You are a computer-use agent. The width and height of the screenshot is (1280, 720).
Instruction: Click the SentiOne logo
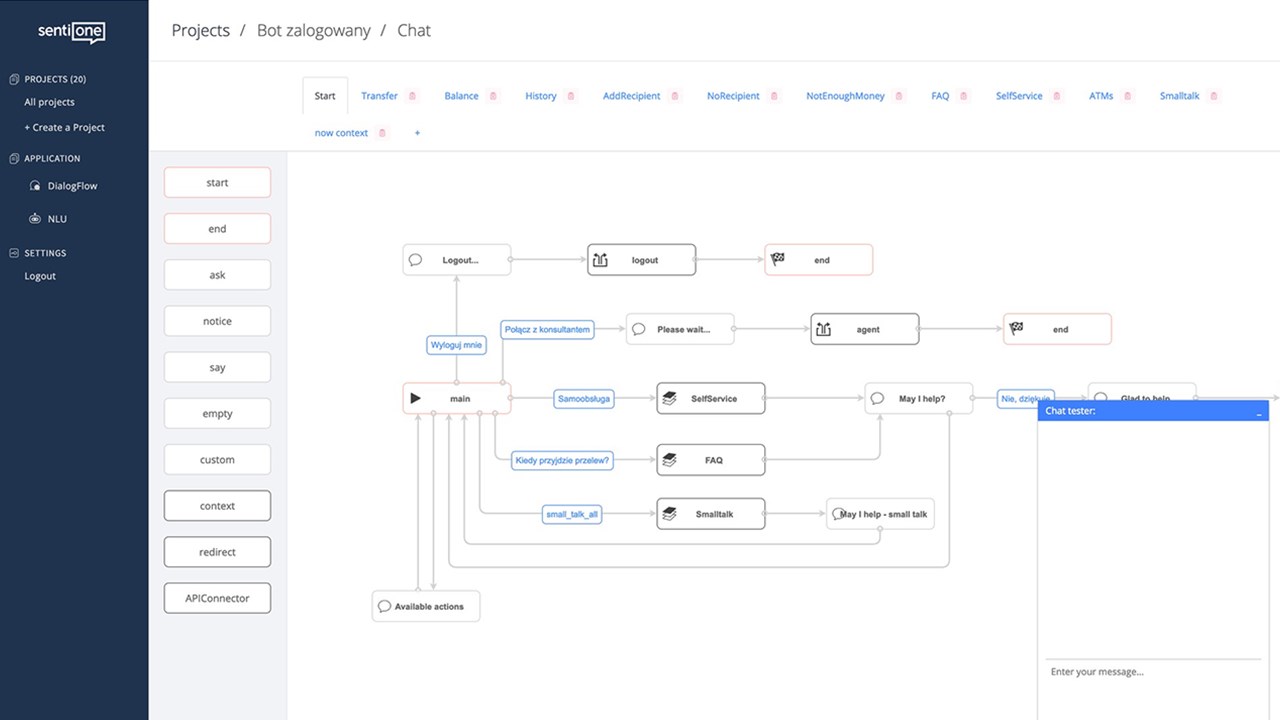coord(71,32)
